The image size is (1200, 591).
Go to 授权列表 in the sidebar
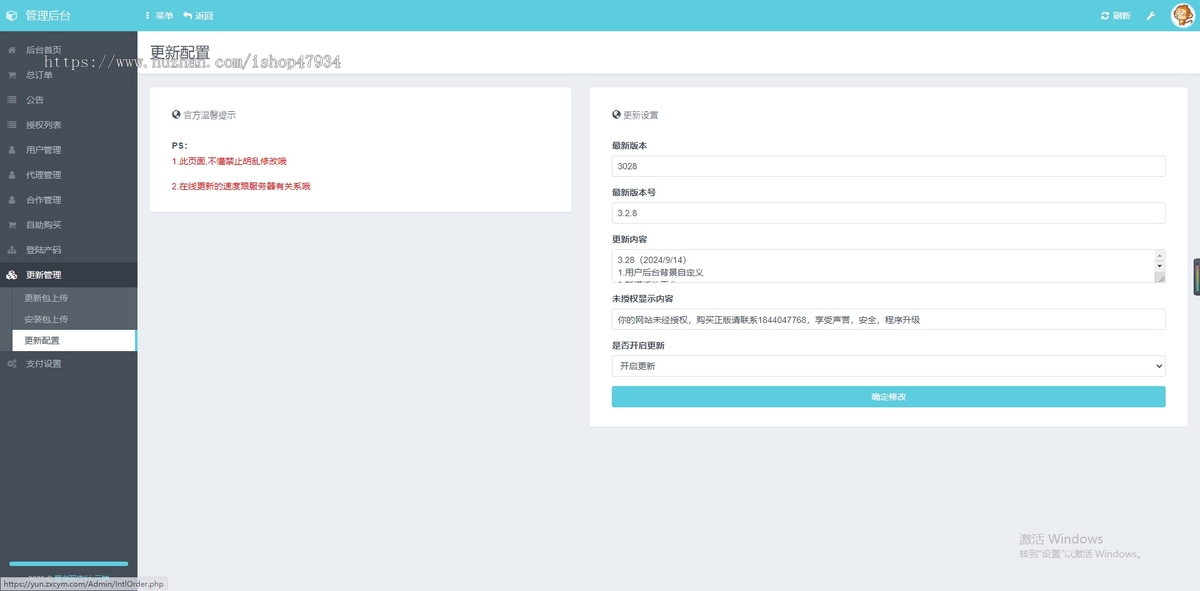[44, 125]
